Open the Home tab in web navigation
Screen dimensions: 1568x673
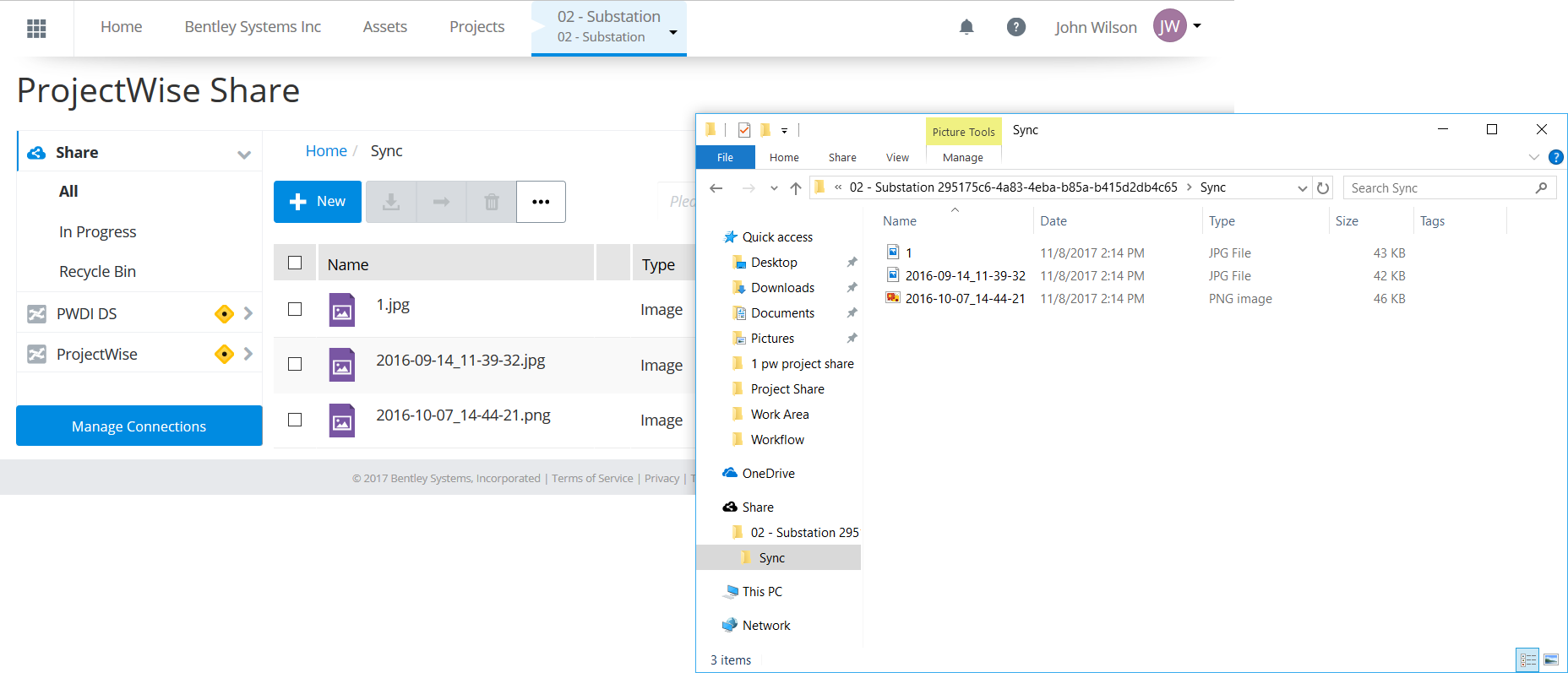[x=122, y=27]
